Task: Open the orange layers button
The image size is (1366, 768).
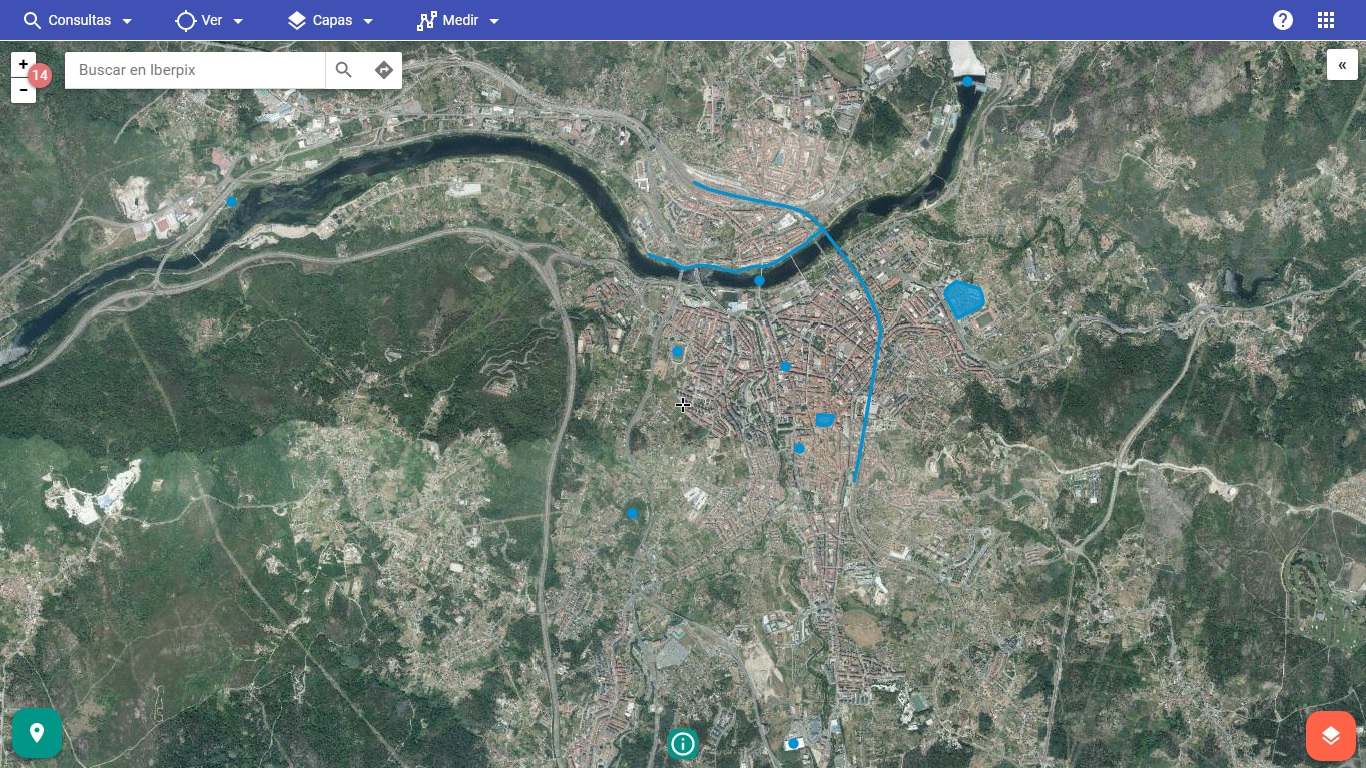Action: point(1330,736)
